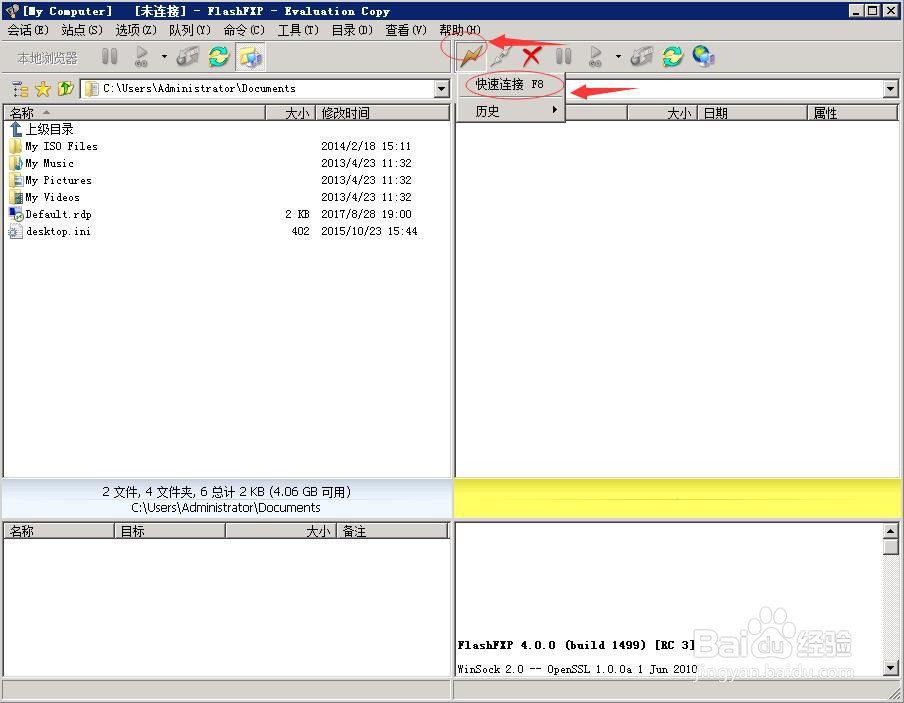904x703 pixels.
Task: Click the remote pane transfer queue Go icon
Action: (x=595, y=57)
